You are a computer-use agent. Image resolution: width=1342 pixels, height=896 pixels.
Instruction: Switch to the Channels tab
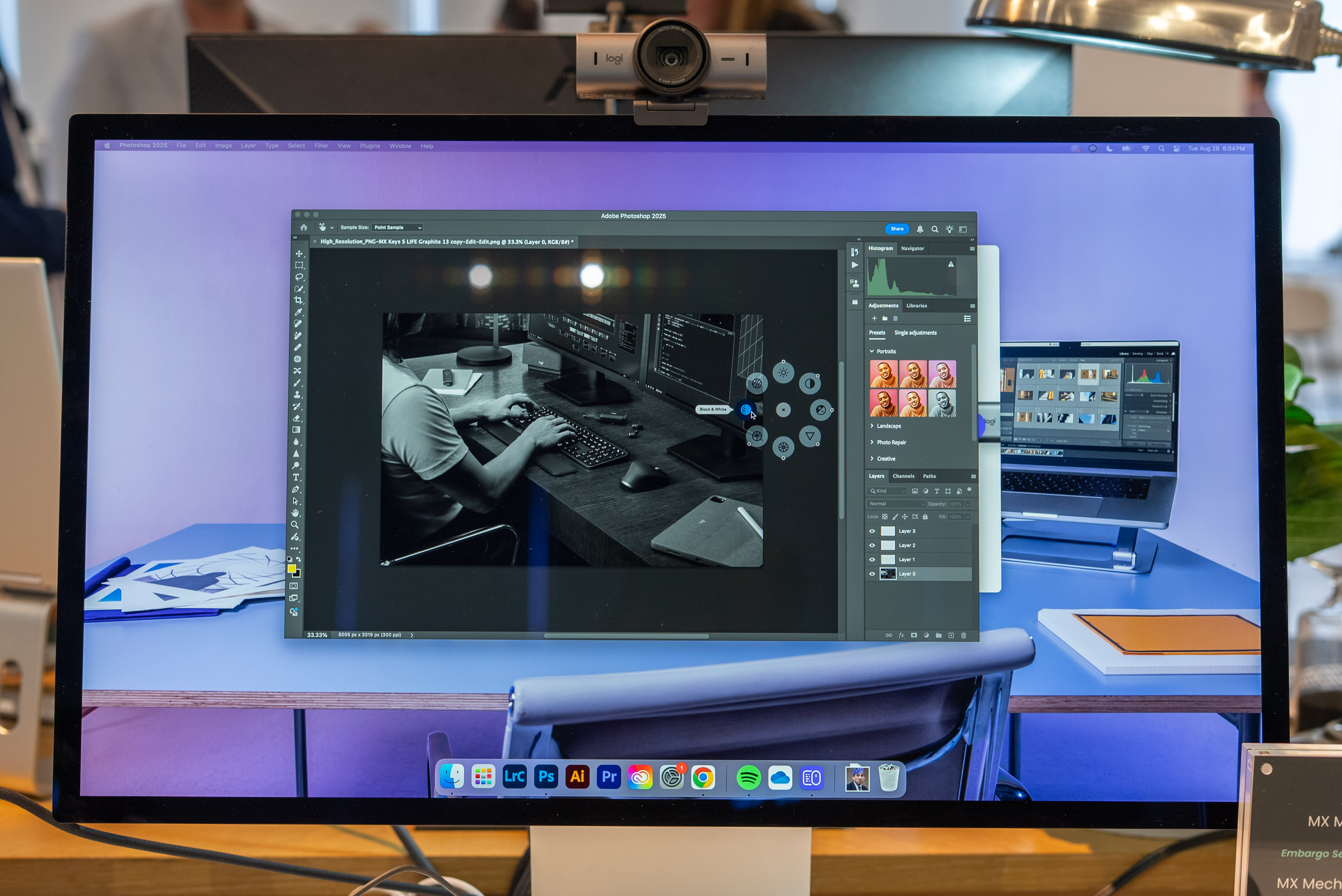click(x=903, y=477)
